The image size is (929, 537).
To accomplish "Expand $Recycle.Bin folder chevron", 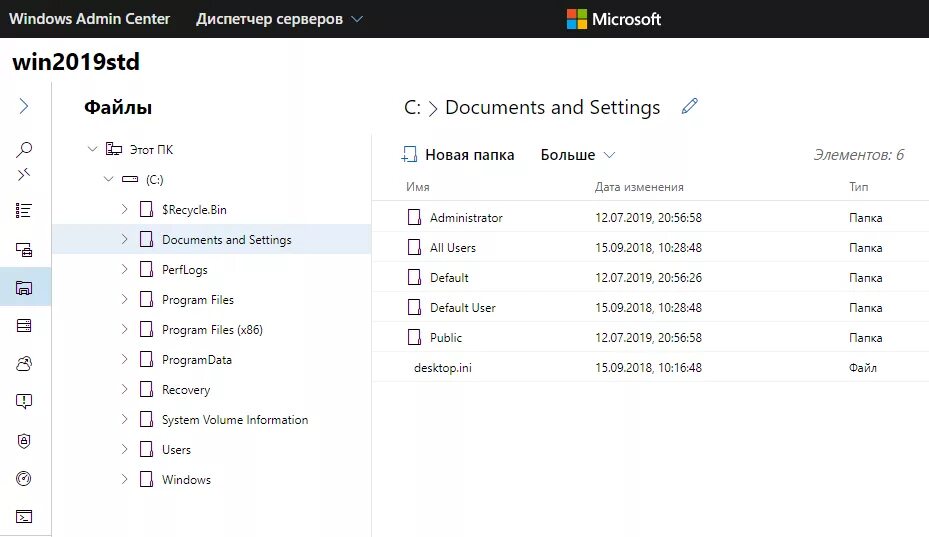I will [x=124, y=209].
